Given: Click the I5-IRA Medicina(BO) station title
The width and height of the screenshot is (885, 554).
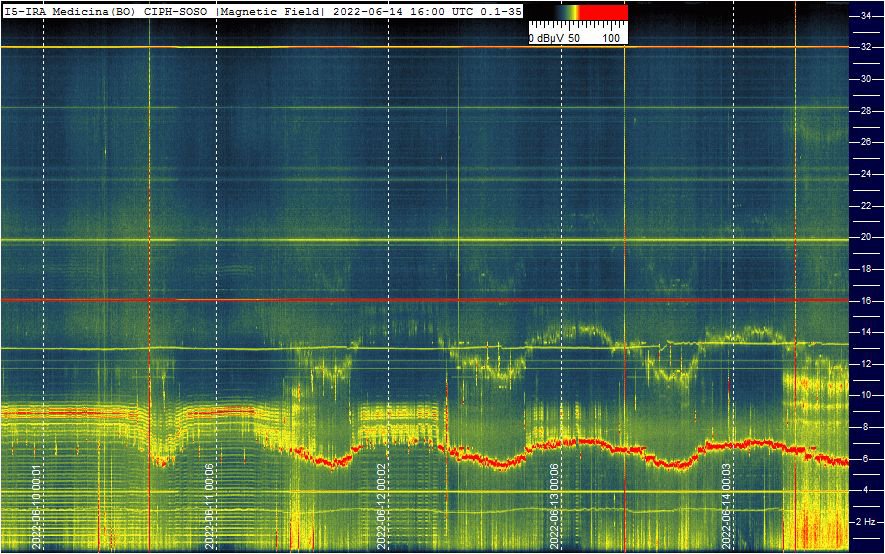Looking at the screenshot, I should point(71,11).
